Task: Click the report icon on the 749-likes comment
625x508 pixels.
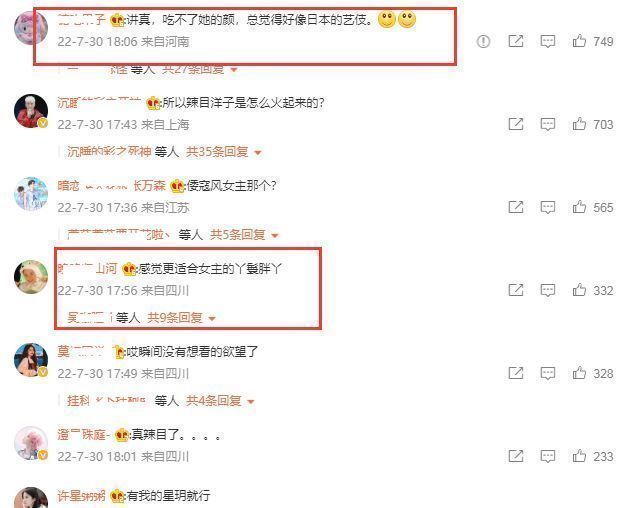Action: (483, 41)
